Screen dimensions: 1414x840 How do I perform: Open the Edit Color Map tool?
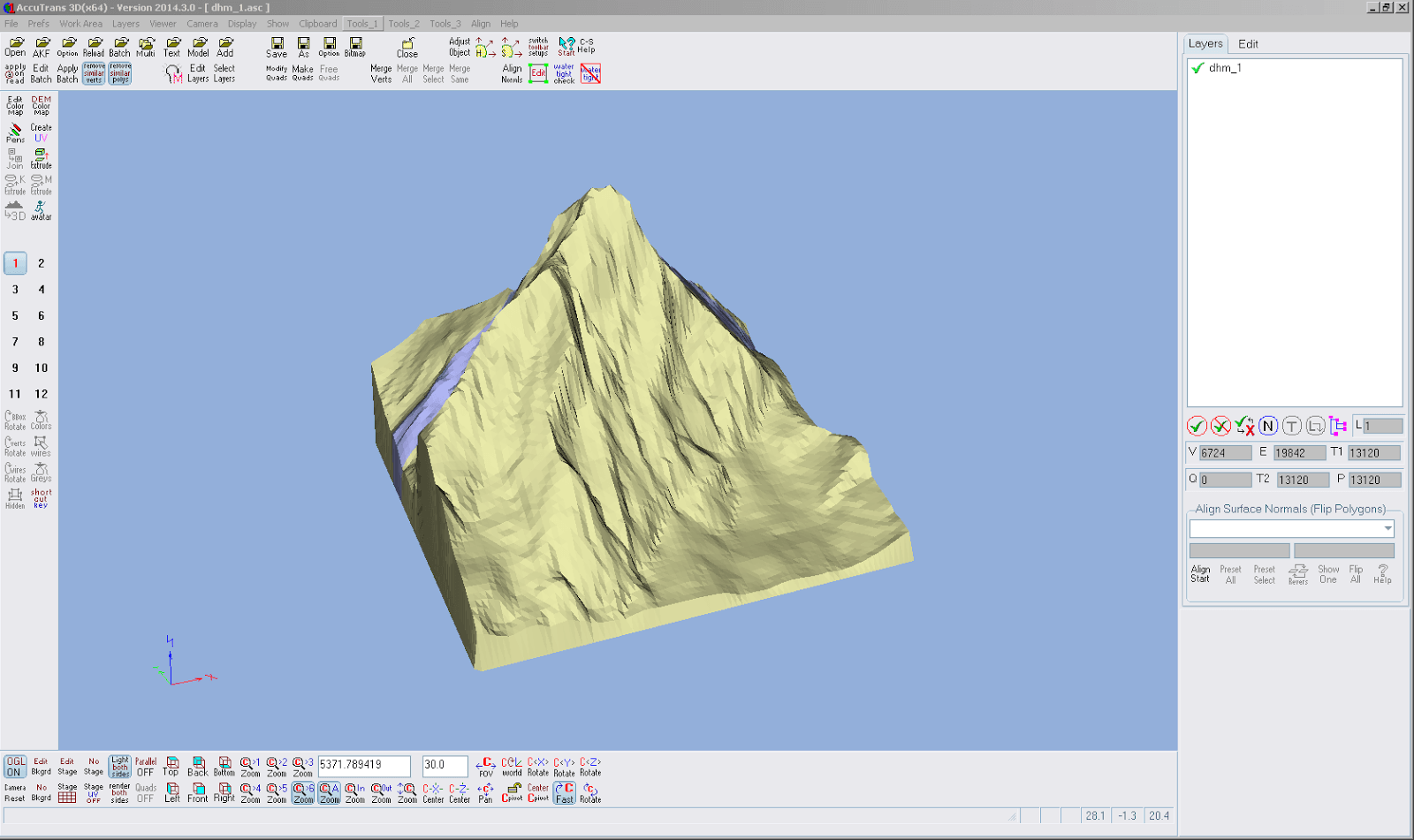coord(15,106)
